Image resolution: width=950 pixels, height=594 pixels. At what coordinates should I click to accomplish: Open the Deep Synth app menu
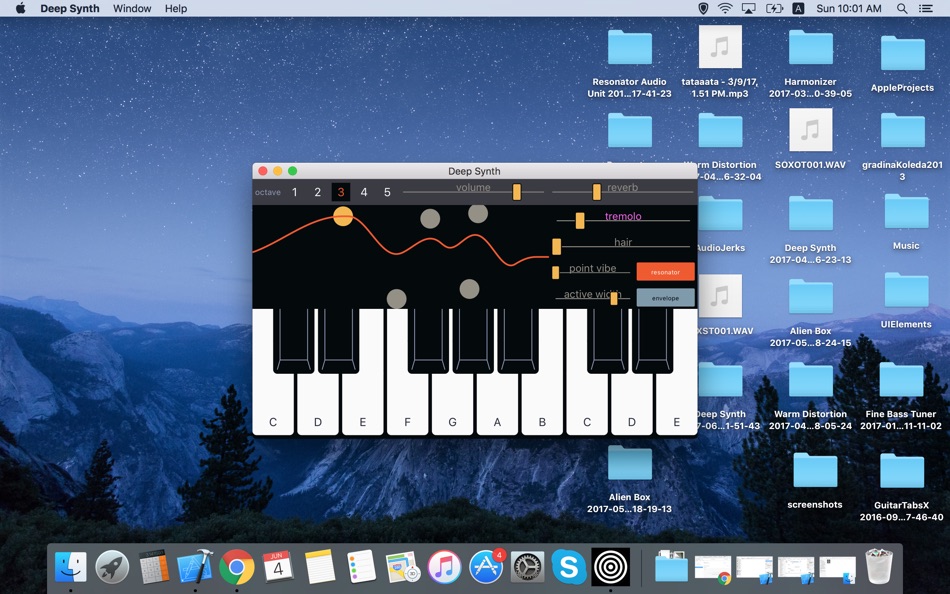(x=70, y=8)
